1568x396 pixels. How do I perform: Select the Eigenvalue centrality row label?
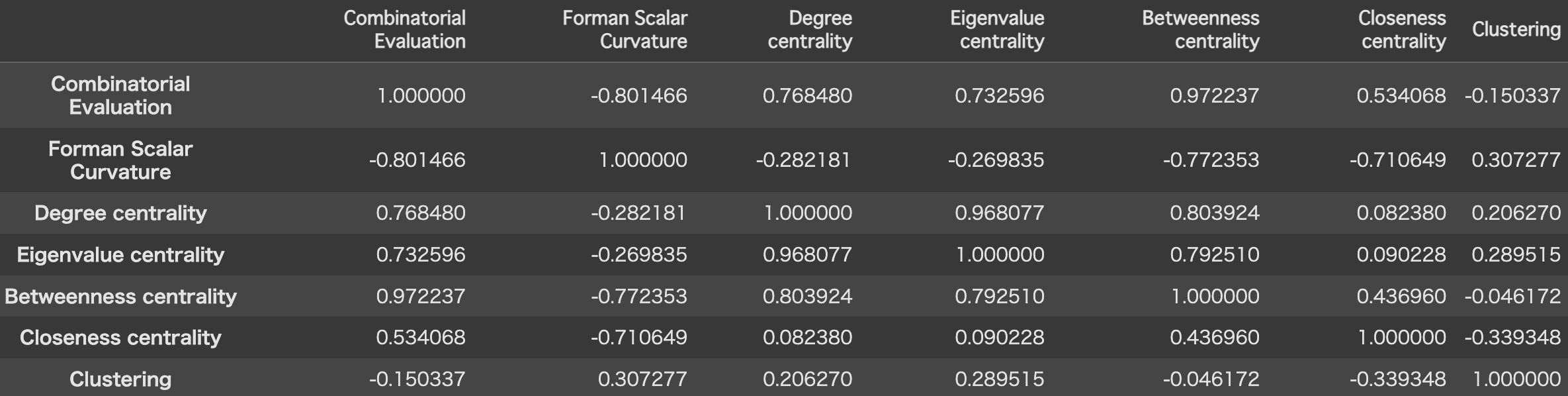(x=120, y=255)
